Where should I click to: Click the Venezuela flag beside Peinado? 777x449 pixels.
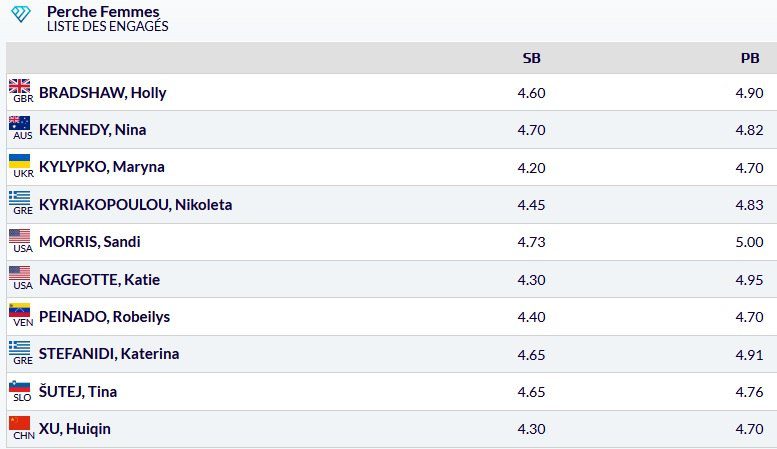pyautogui.click(x=20, y=310)
